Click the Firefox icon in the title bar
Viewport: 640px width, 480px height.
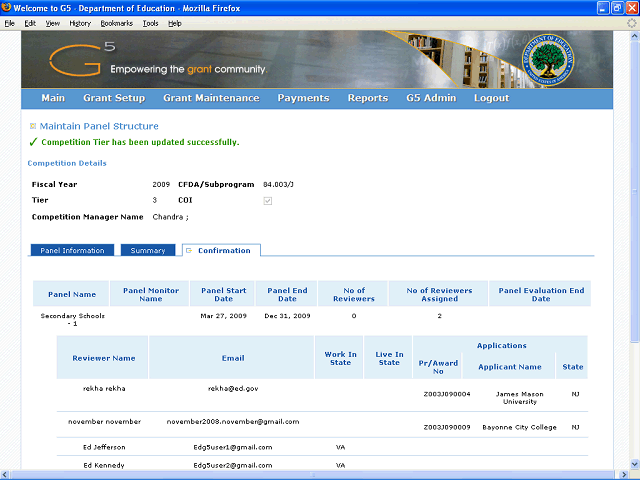click(7, 8)
